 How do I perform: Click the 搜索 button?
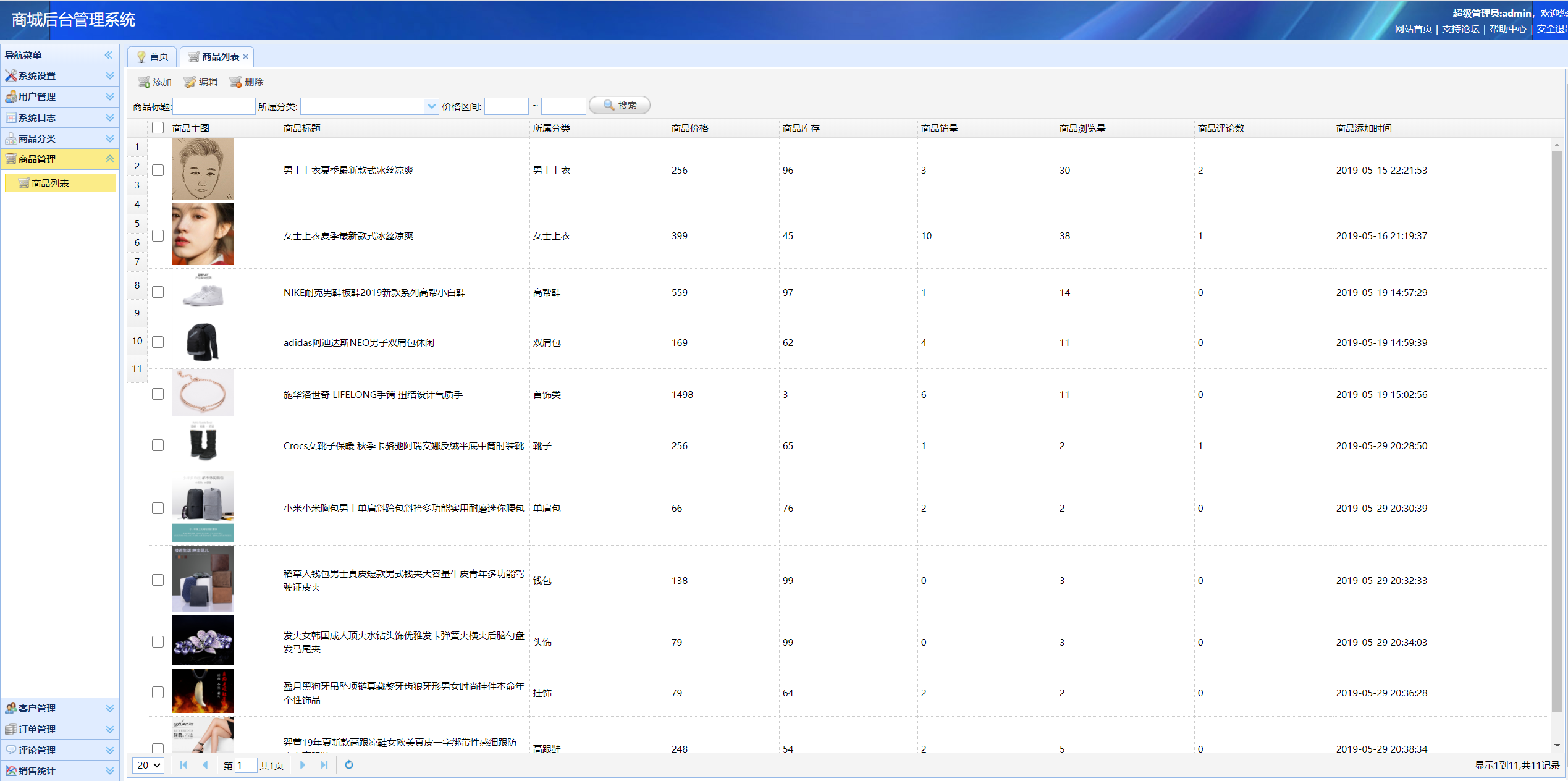click(620, 106)
